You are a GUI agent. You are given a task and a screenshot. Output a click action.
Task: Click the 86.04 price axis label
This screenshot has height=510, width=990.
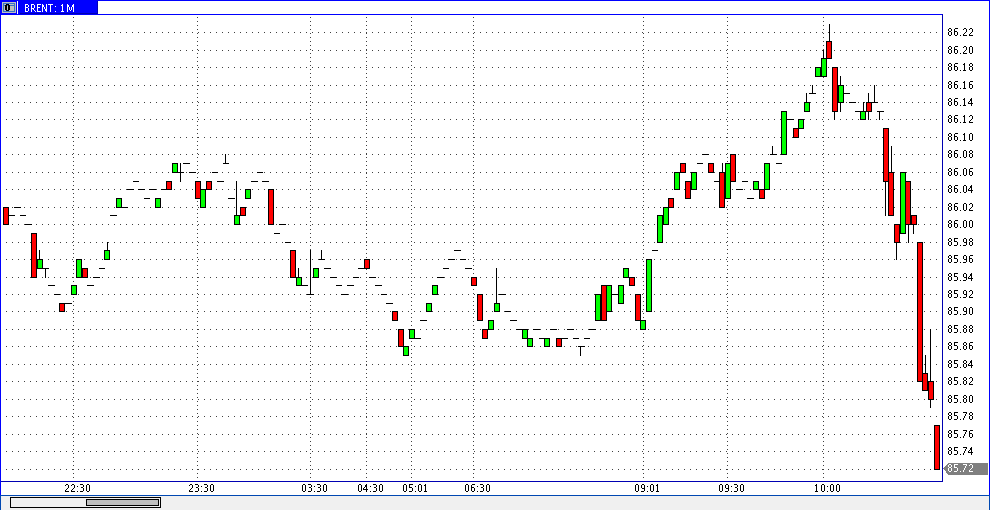(960, 189)
